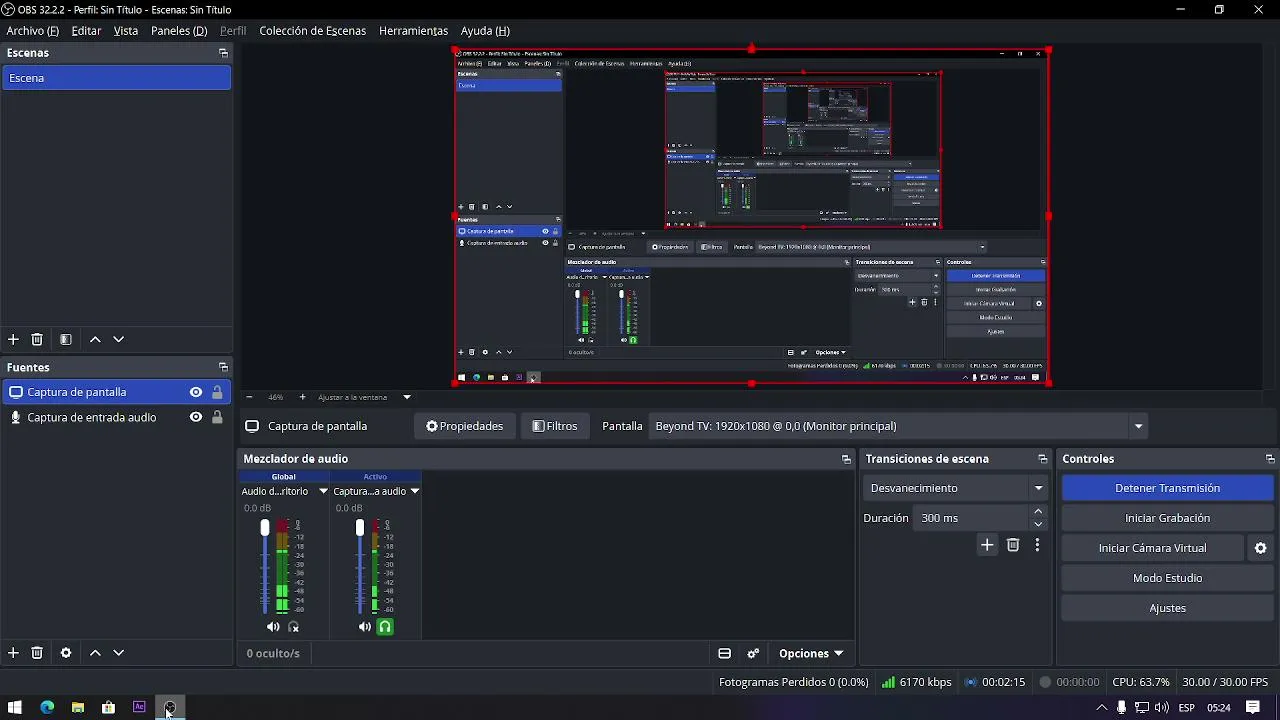Image resolution: width=1280 pixels, height=720 pixels.
Task: Increase transition duration with up arrow
Action: pyautogui.click(x=1038, y=512)
